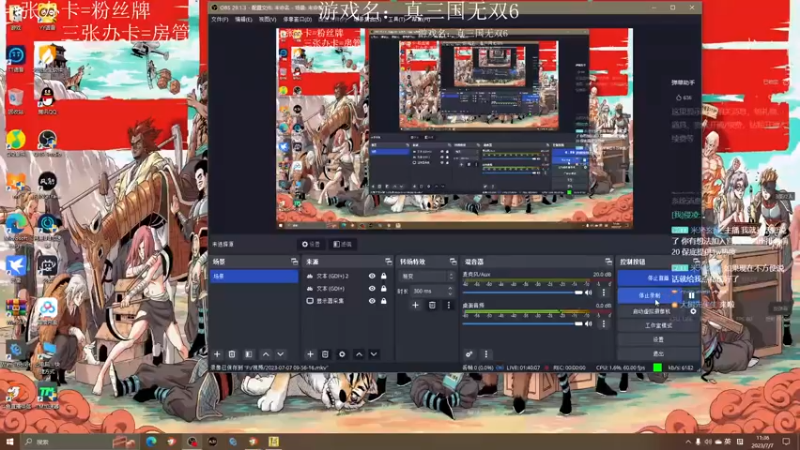Click 停止直播 to stop streaming

click(x=657, y=278)
